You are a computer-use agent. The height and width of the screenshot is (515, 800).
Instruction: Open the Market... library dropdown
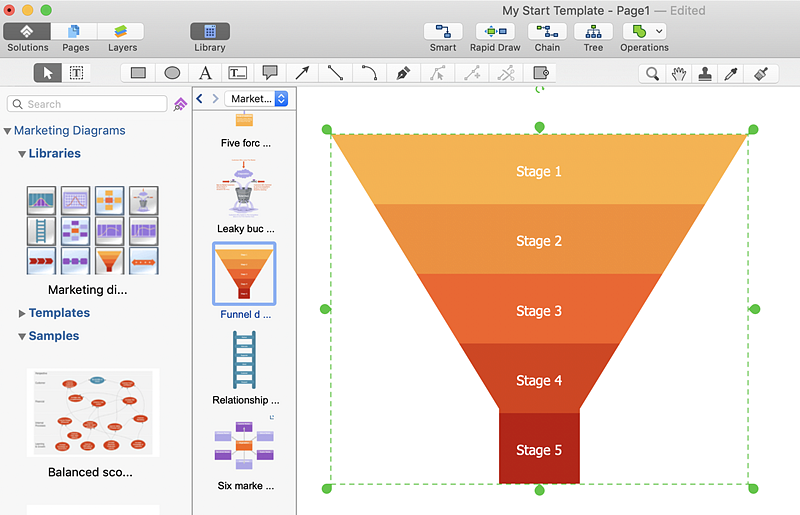point(257,99)
